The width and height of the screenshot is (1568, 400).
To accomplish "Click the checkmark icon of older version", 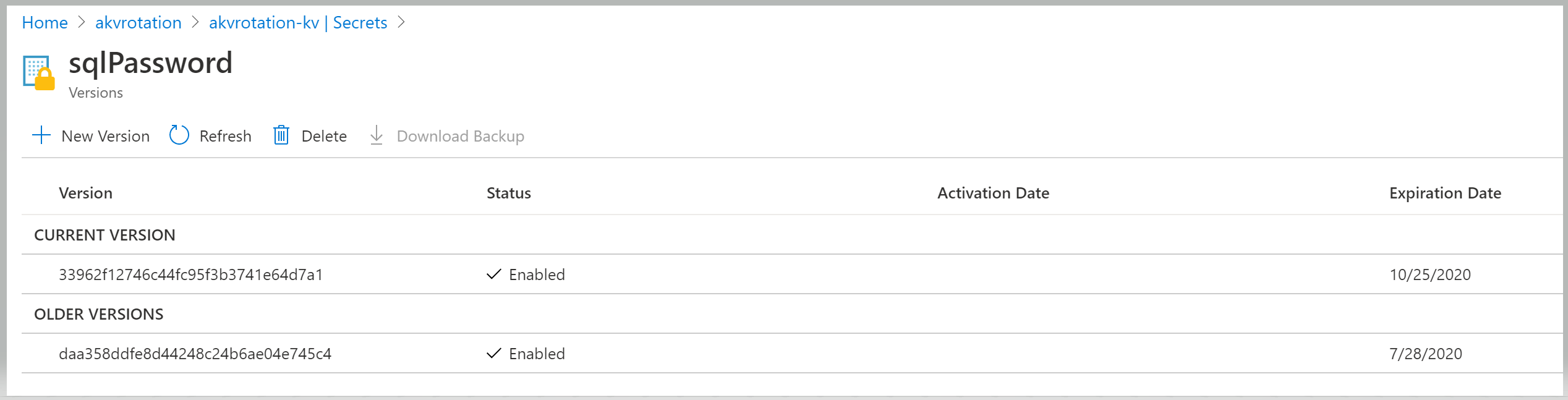I will pyautogui.click(x=493, y=354).
